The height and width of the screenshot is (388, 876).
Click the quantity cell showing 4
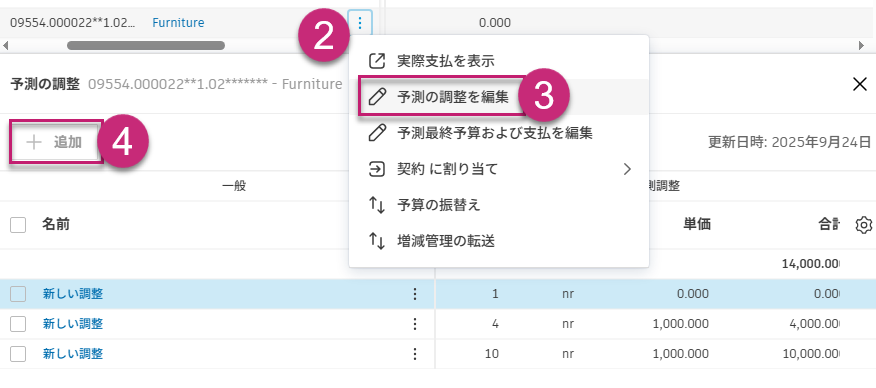[x=495, y=324]
